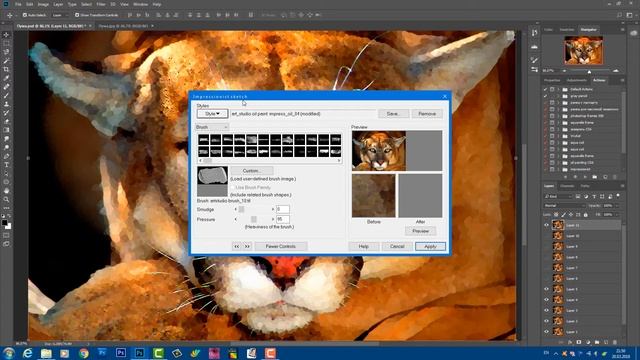Open the Opacity value dropdown arrow
Image resolution: width=640 pixels, height=360 pixels.
[618, 205]
